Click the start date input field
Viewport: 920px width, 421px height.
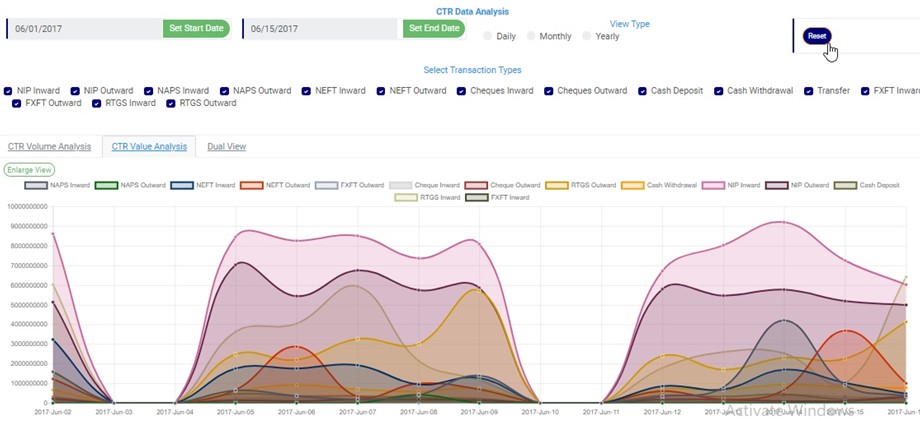[x=85, y=29]
